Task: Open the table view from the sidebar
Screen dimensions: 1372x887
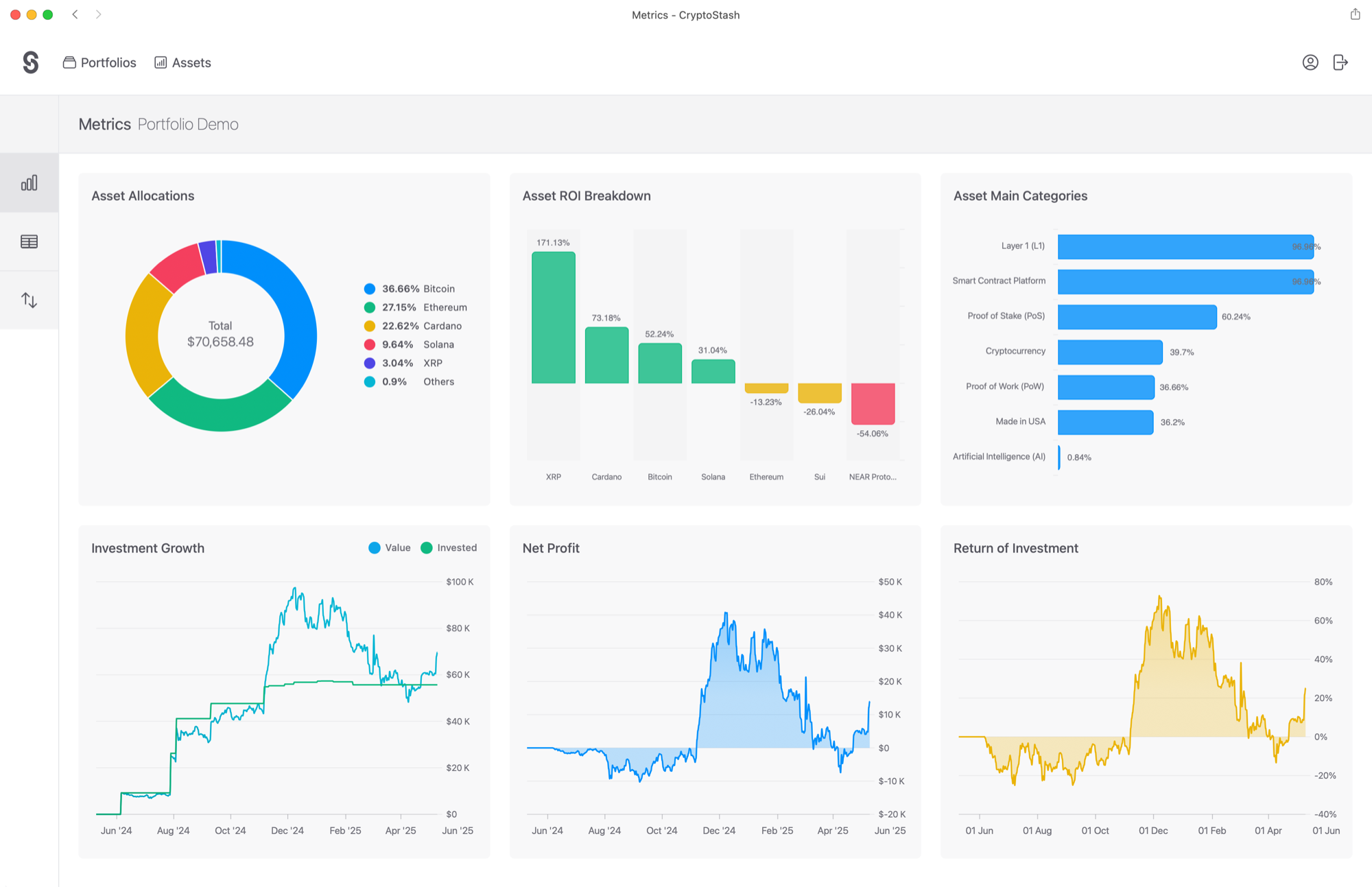Action: pos(29,241)
